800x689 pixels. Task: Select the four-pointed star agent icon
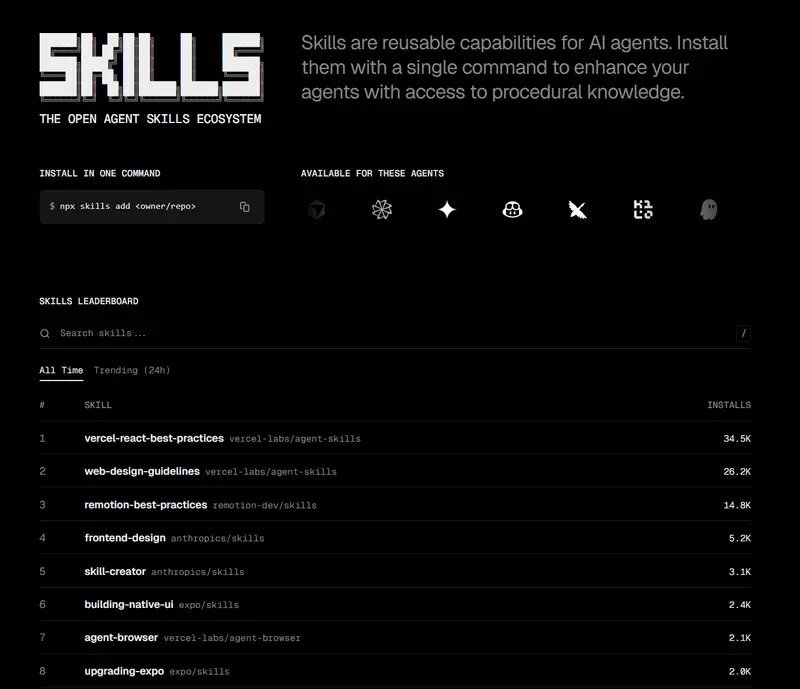point(447,210)
